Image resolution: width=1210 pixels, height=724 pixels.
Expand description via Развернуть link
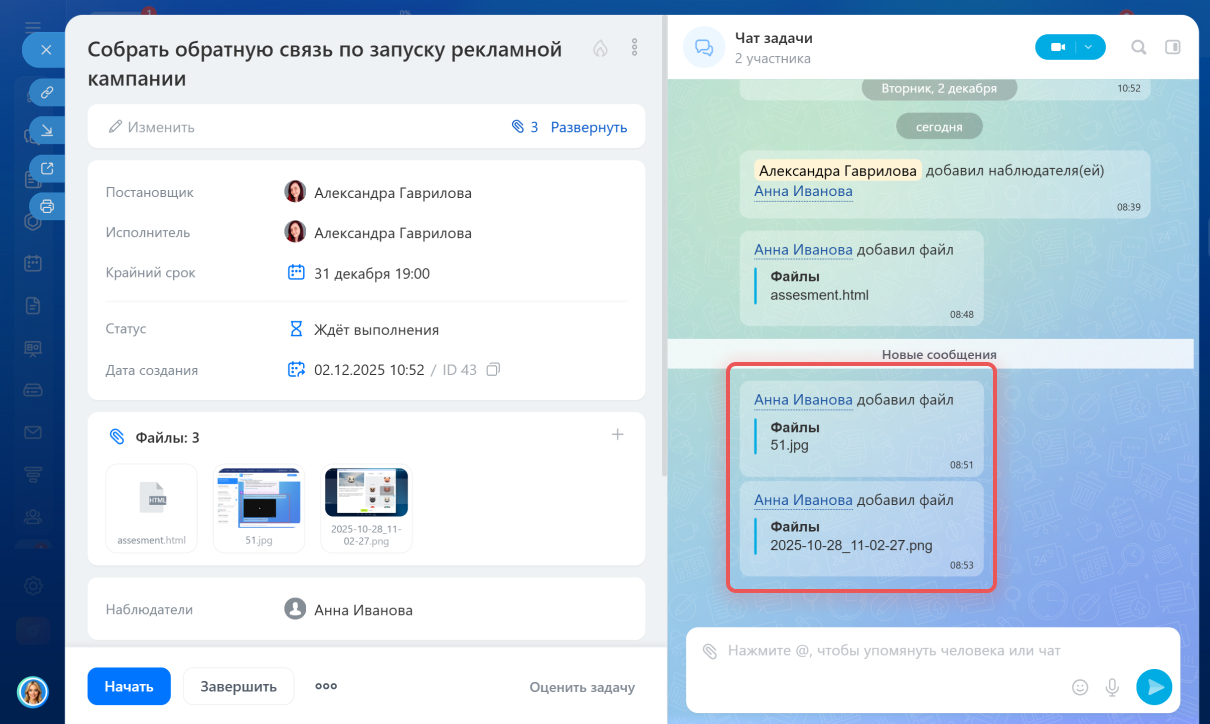pyautogui.click(x=588, y=127)
